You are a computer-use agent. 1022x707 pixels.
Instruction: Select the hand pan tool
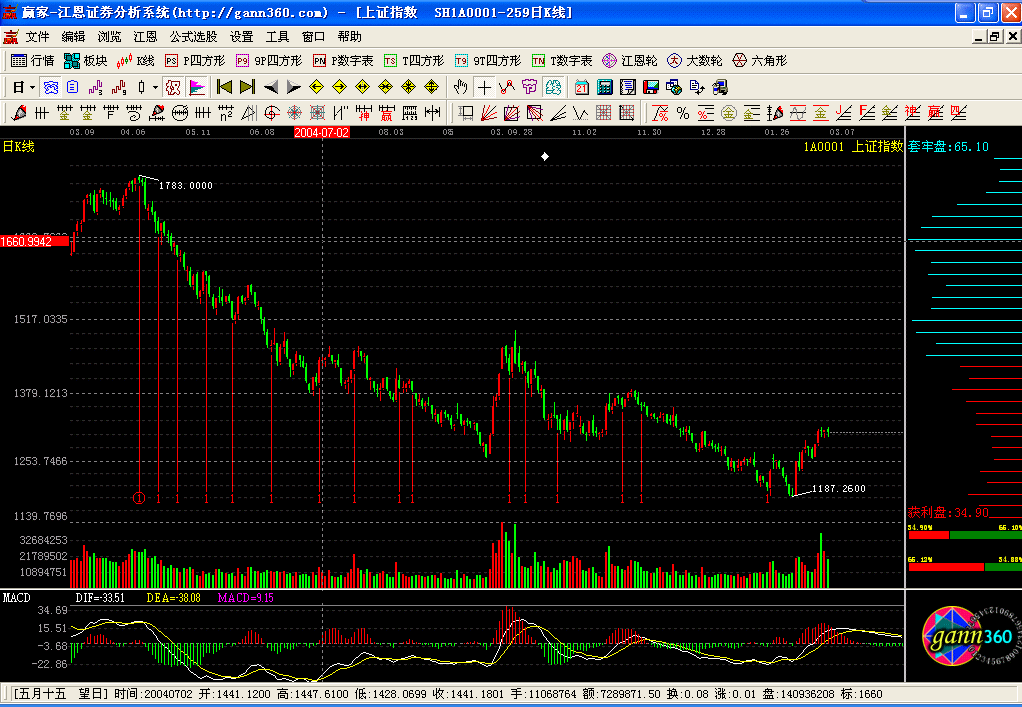(x=460, y=87)
